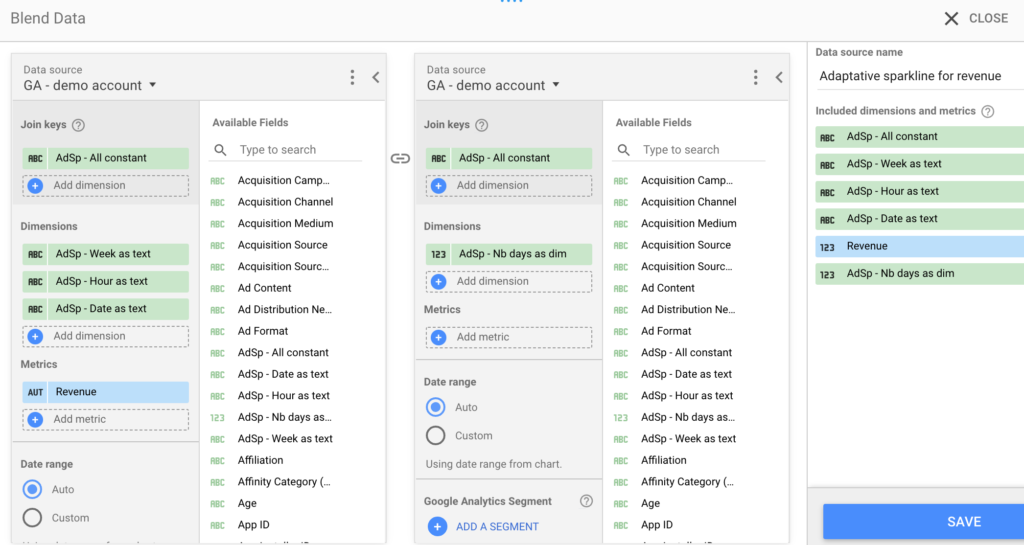1024x545 pixels.
Task: Click Add dimension under second source Join keys
Action: pyautogui.click(x=509, y=186)
